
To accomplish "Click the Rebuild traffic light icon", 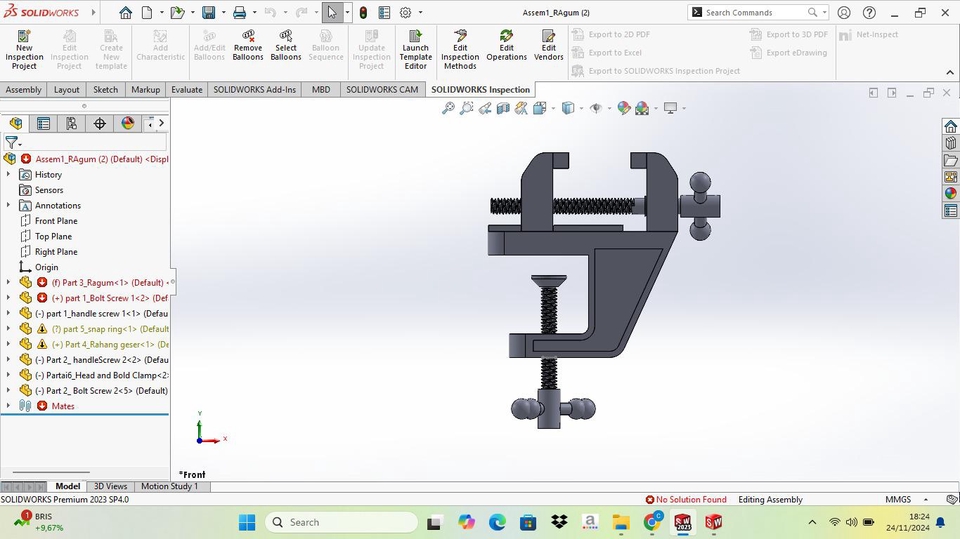I will coord(363,12).
